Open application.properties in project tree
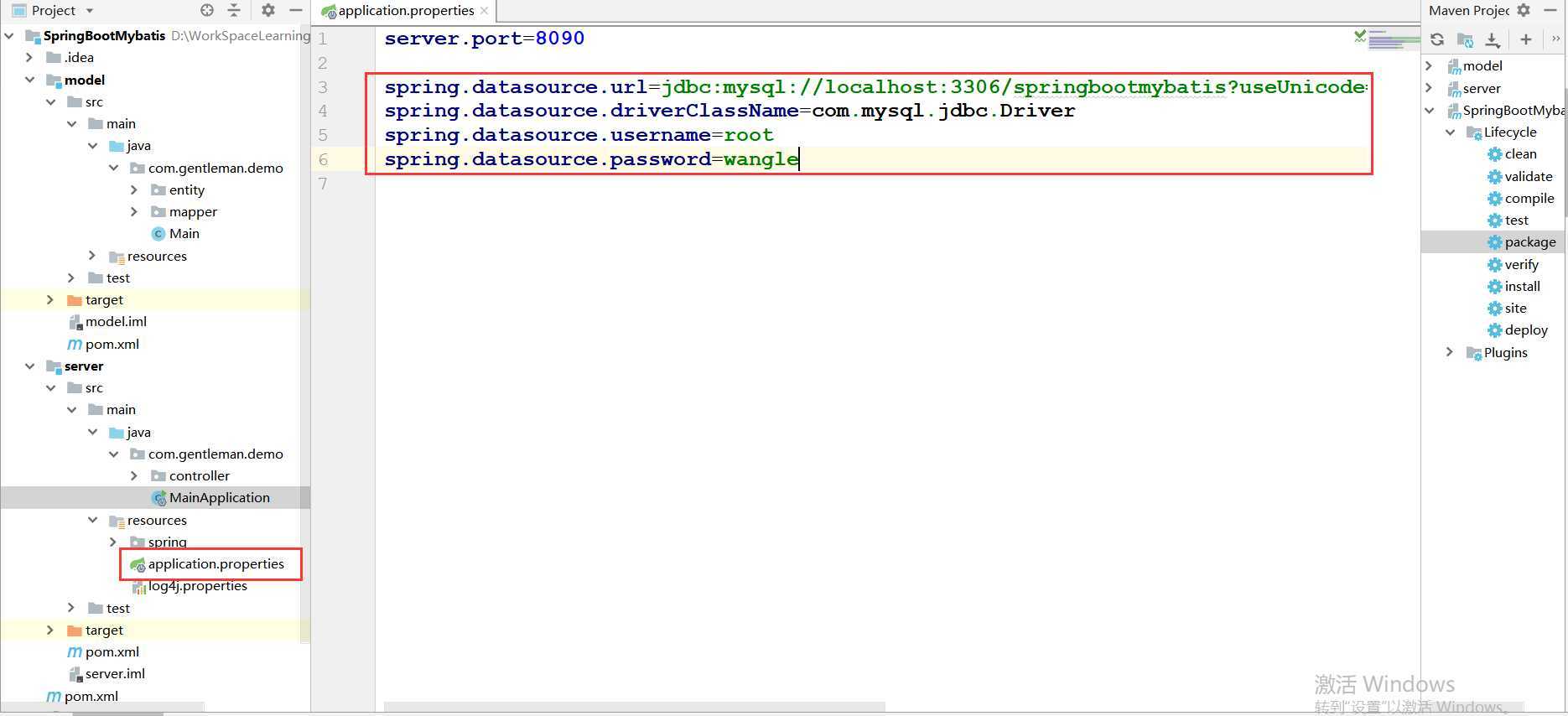The image size is (1568, 716). (x=207, y=563)
